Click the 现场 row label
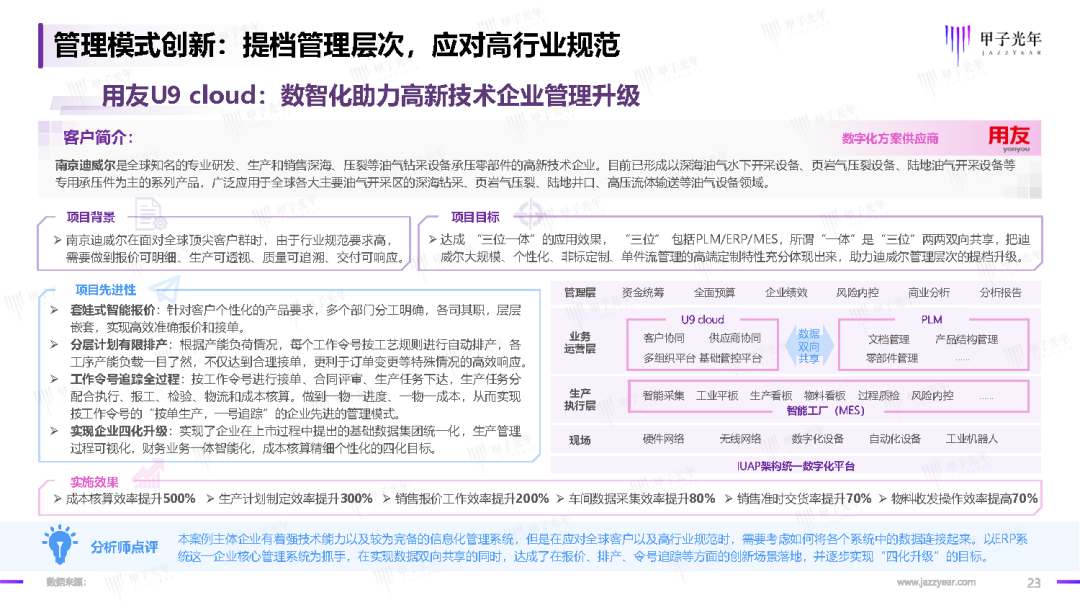 (580, 440)
